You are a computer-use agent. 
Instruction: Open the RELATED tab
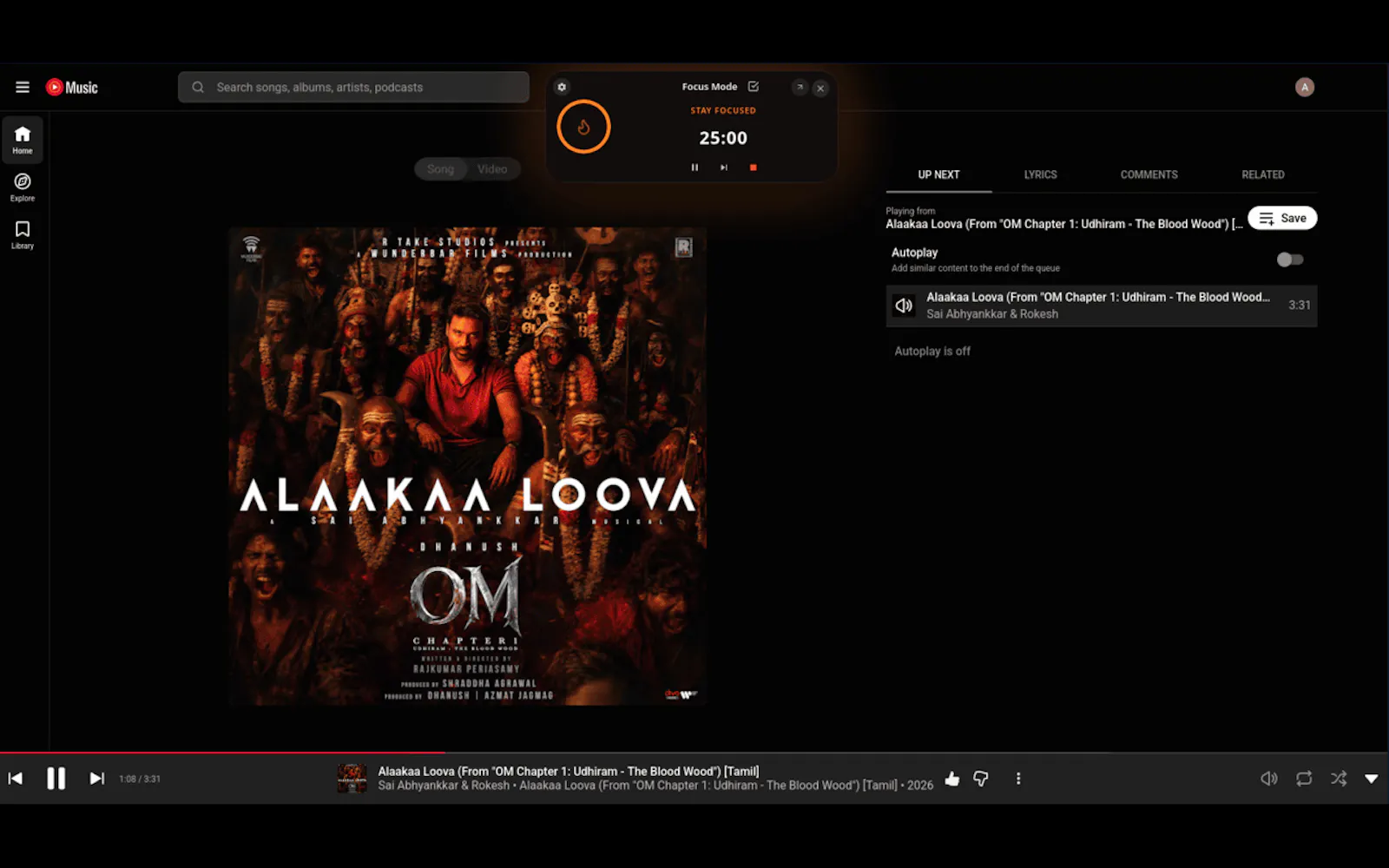(1263, 174)
